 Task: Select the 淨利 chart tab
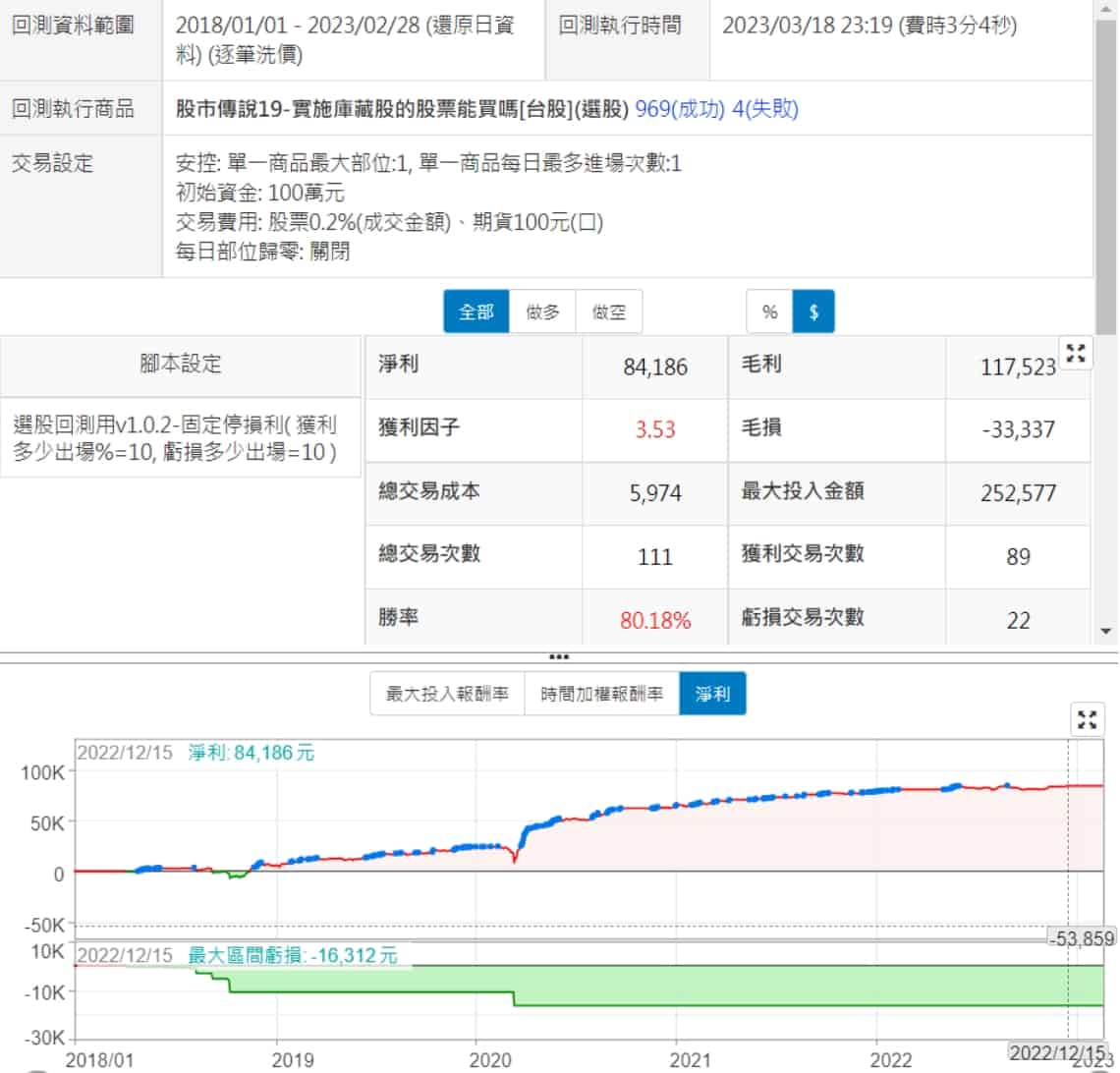click(x=712, y=694)
